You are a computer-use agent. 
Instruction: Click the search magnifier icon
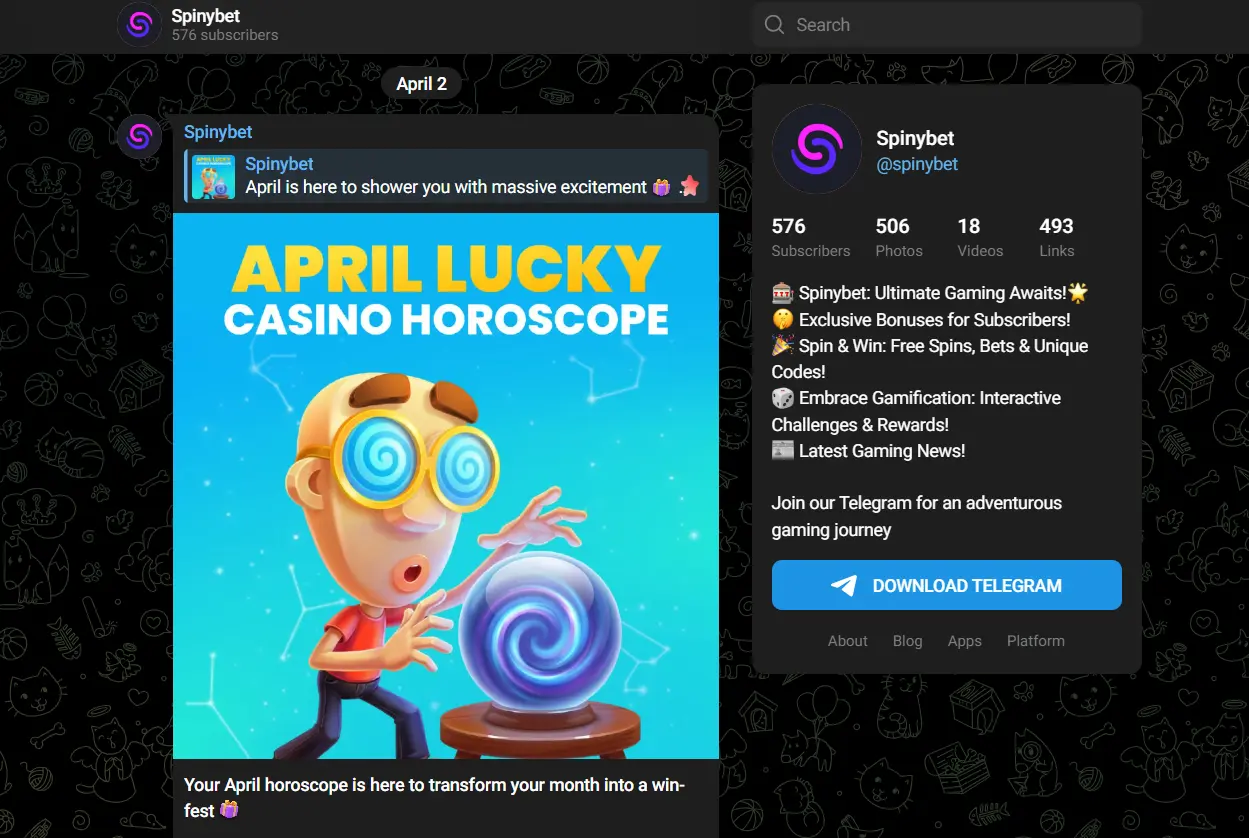tap(774, 25)
